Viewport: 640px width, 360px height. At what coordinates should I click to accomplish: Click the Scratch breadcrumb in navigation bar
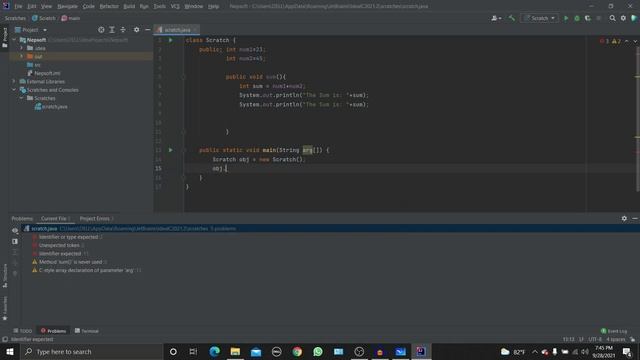point(44,18)
